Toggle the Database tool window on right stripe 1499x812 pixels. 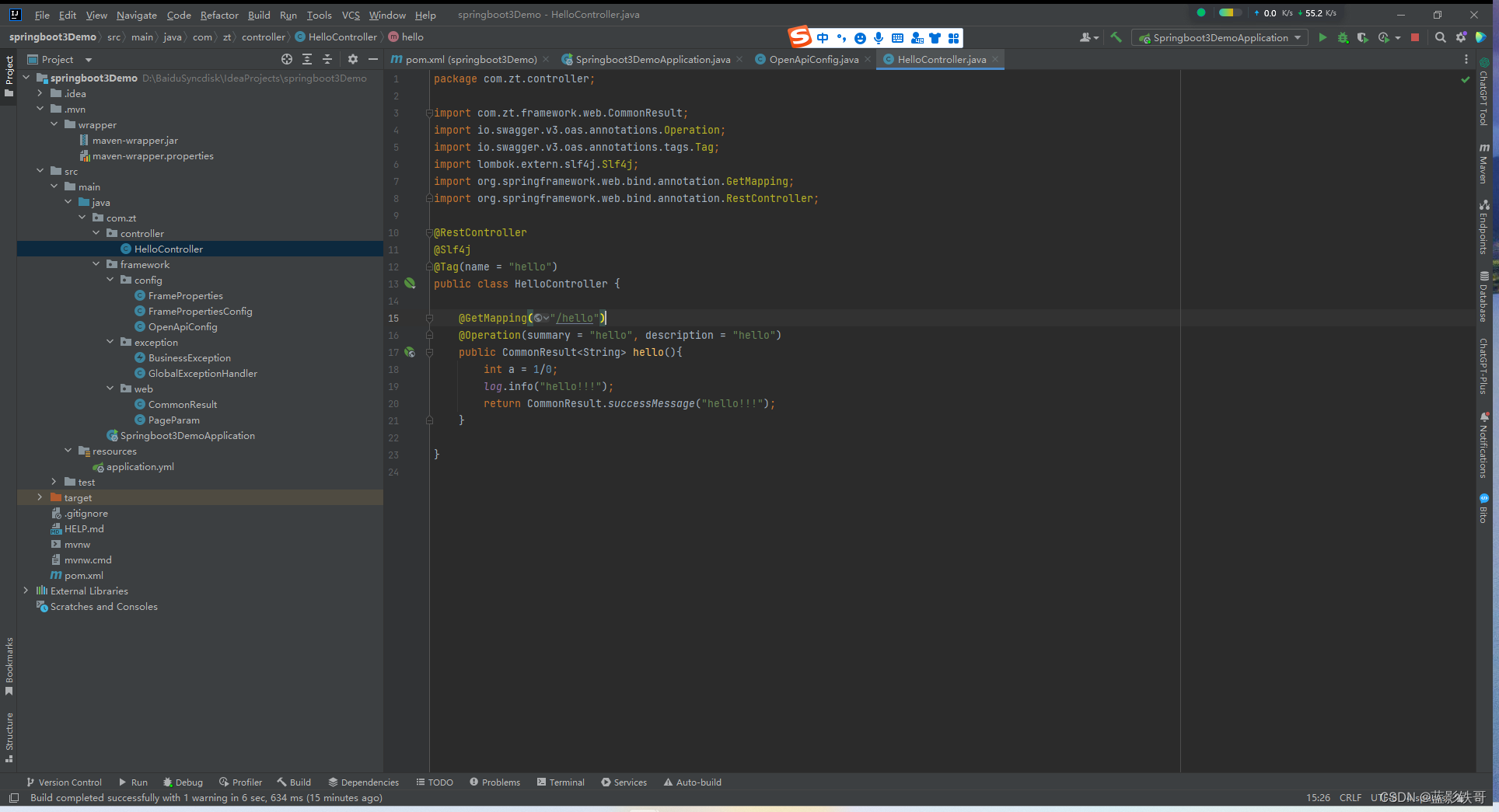(x=1484, y=296)
